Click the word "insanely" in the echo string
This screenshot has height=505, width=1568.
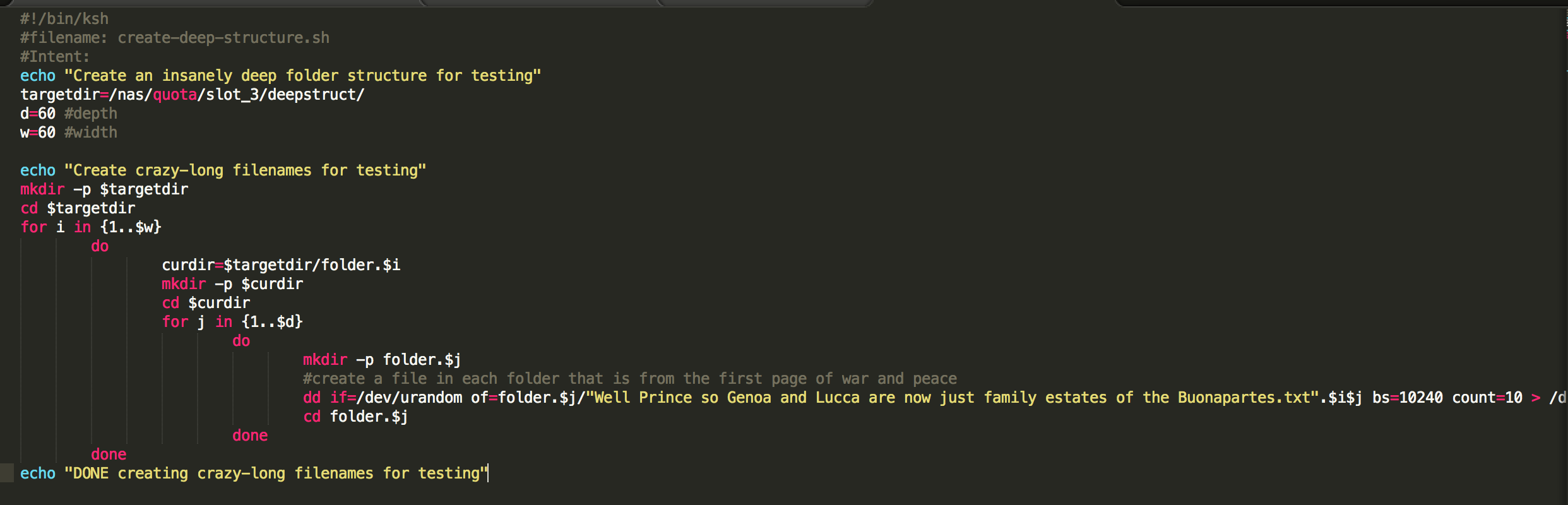coord(197,76)
